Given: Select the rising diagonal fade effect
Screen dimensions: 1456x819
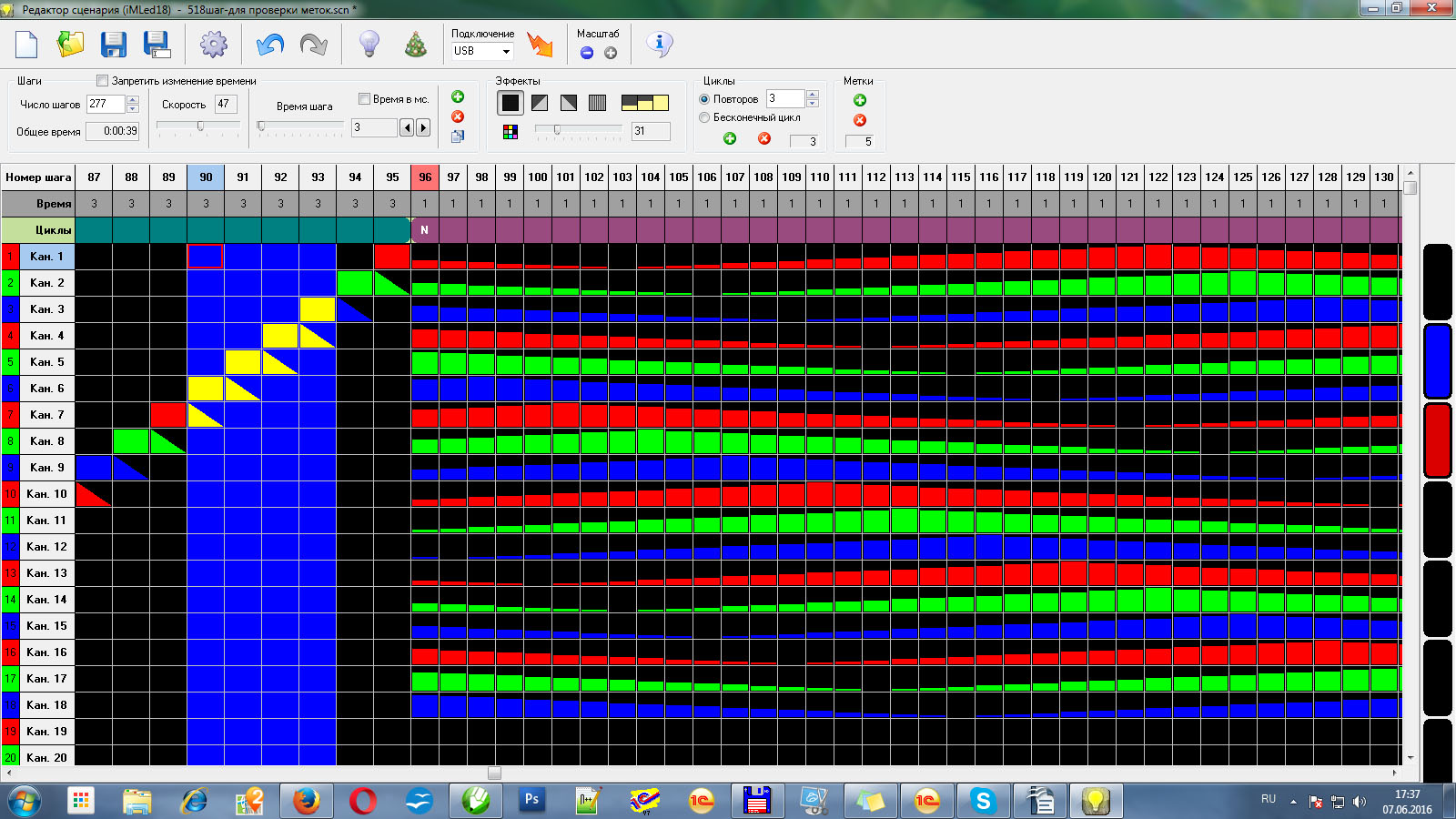Looking at the screenshot, I should [540, 103].
